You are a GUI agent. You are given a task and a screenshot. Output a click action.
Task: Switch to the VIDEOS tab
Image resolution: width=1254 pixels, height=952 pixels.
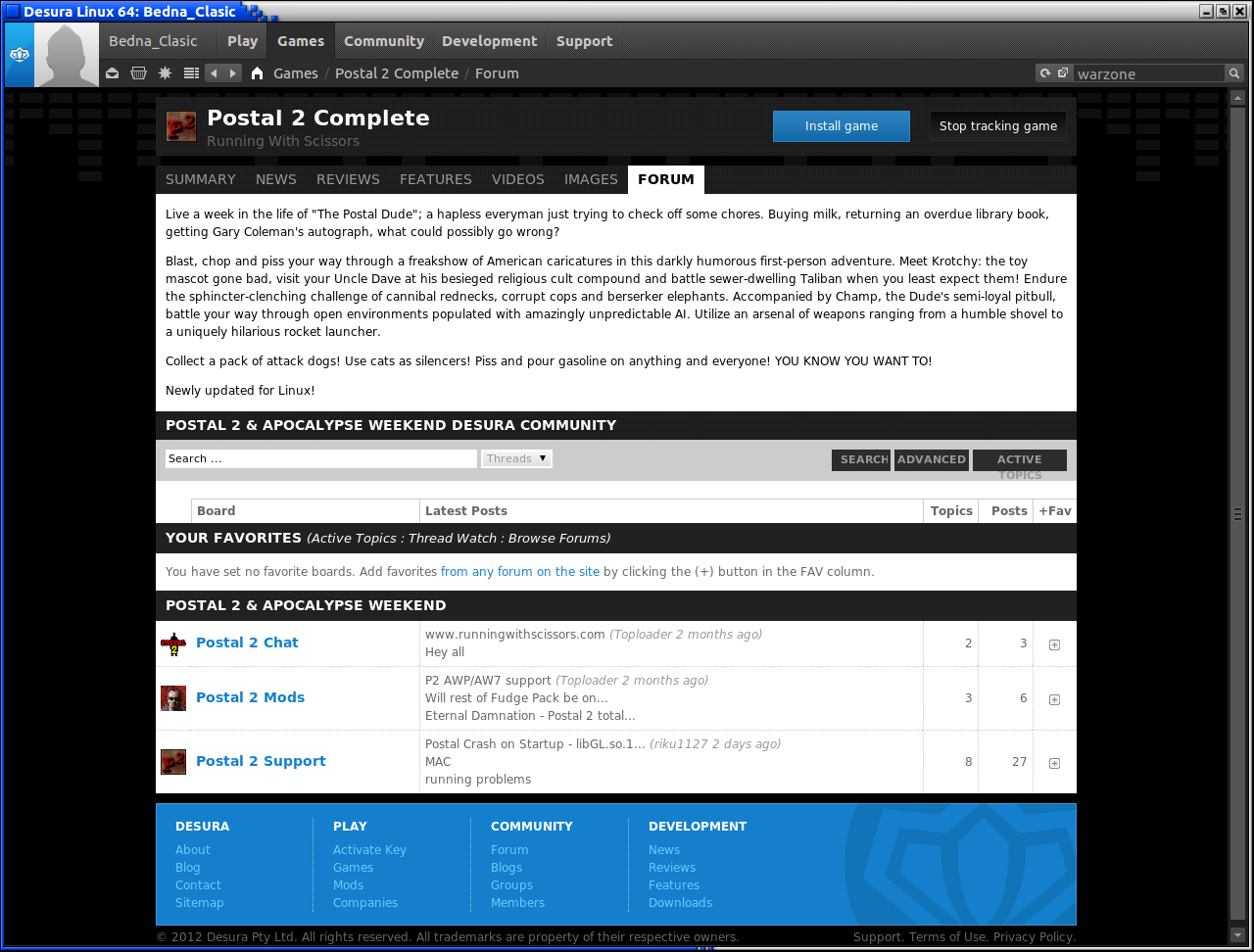coord(518,179)
